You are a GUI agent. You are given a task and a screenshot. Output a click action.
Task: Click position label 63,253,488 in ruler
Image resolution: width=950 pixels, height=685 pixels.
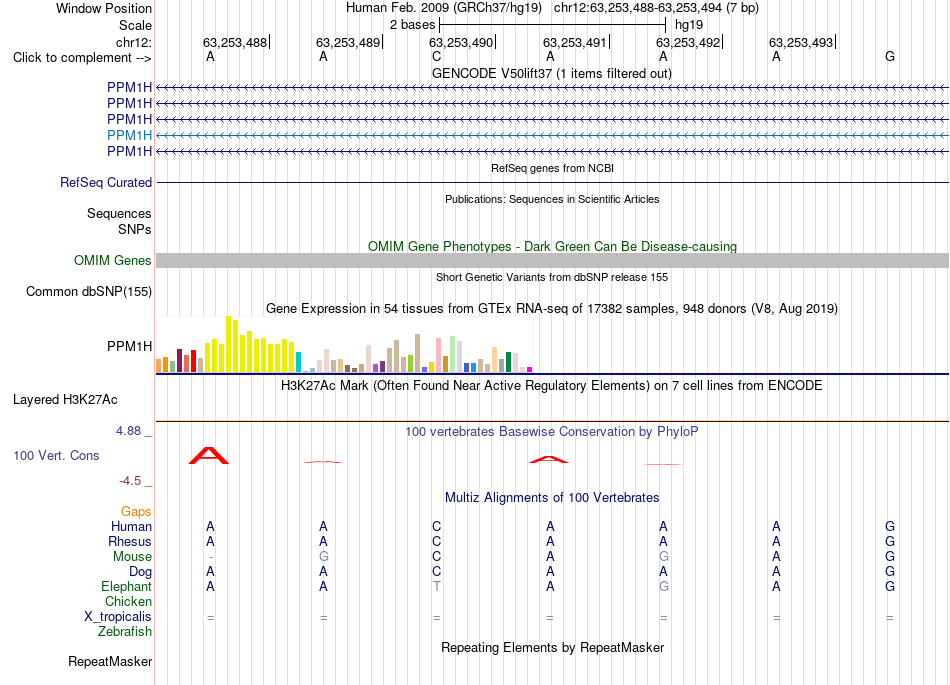(x=234, y=42)
